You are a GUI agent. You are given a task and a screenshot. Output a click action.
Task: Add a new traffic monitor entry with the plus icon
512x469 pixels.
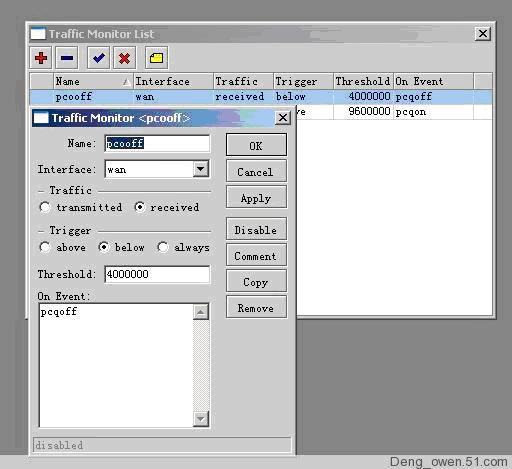click(x=41, y=58)
